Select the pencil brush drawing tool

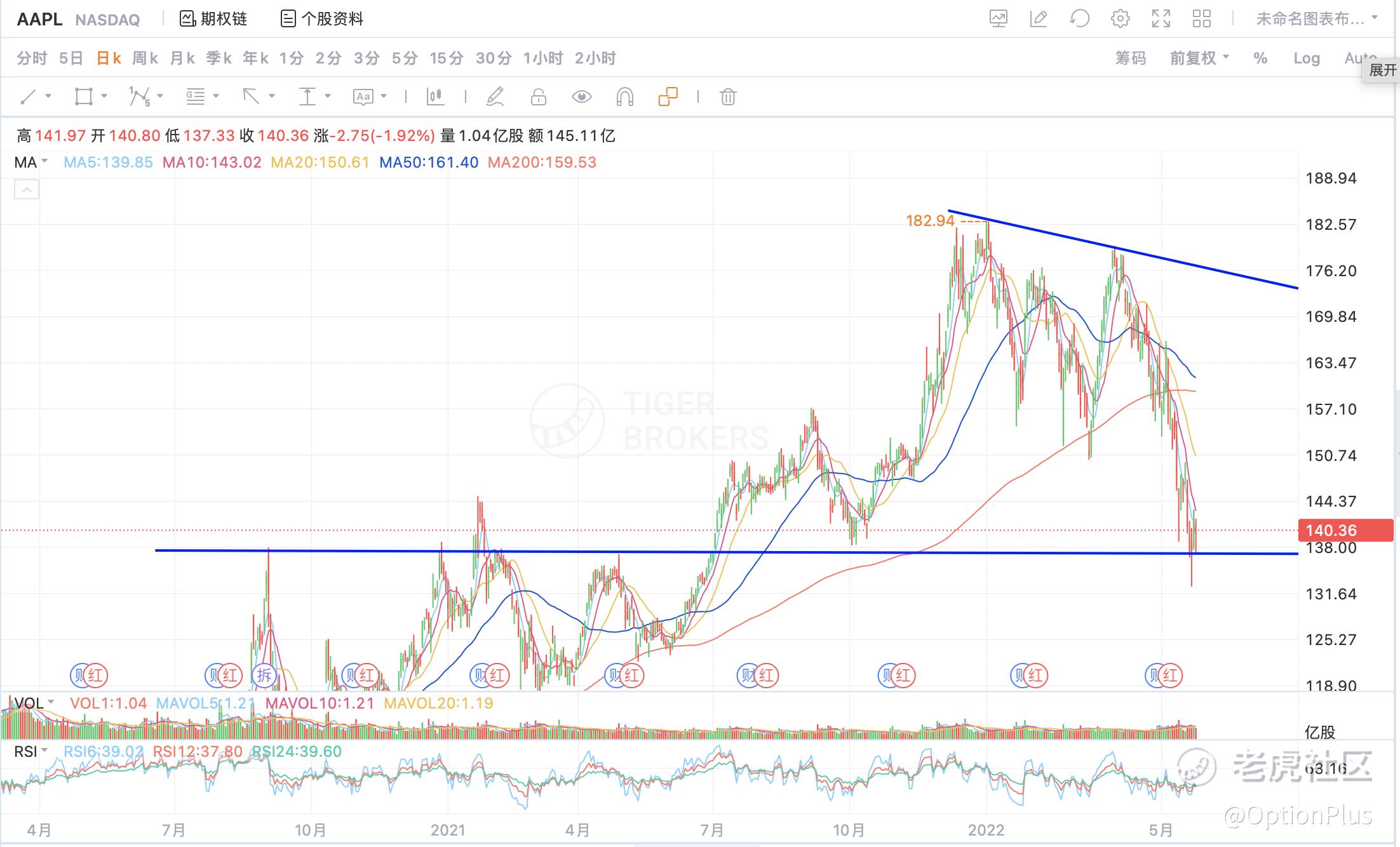(495, 97)
